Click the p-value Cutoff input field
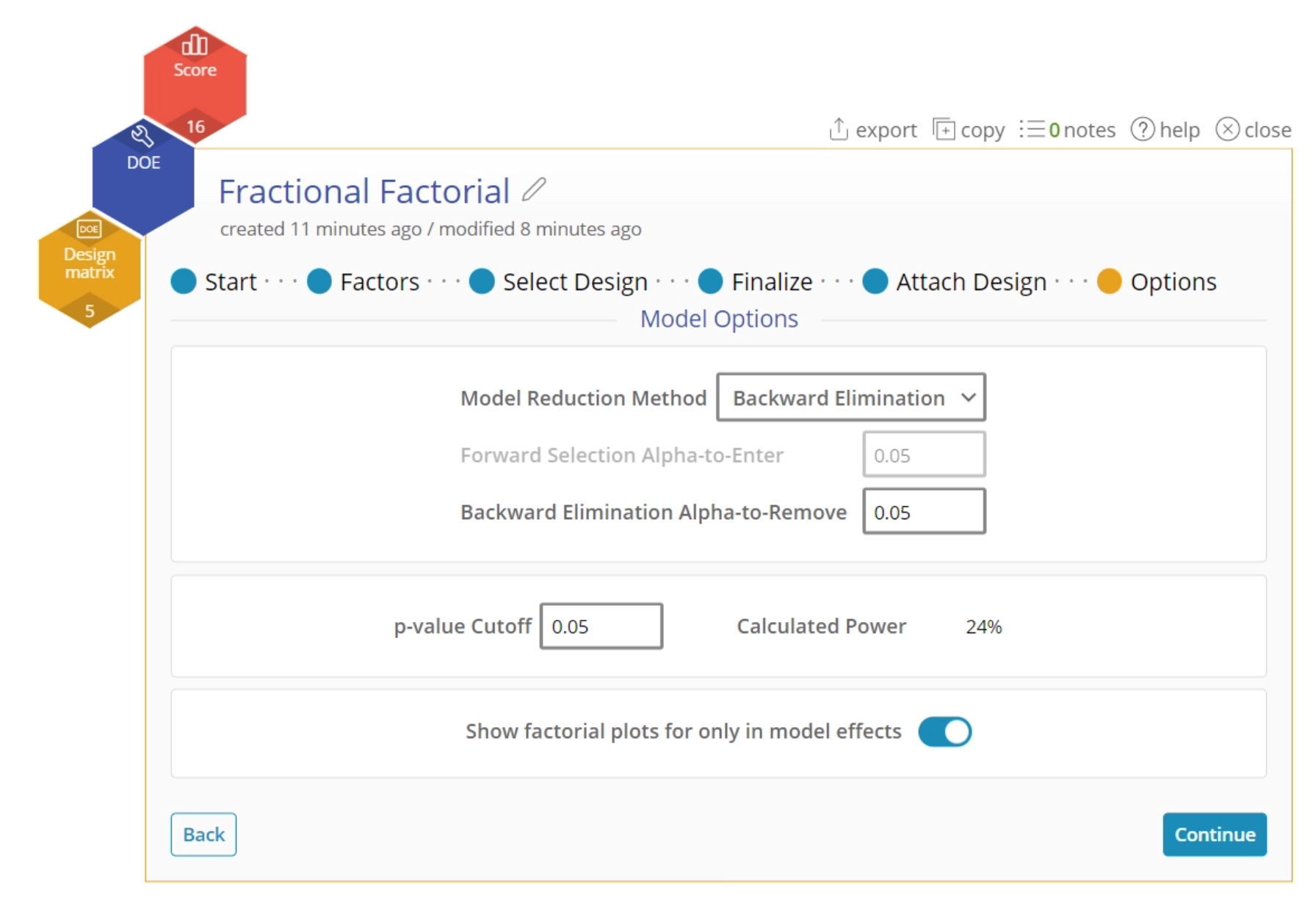The width and height of the screenshot is (1316, 907). coord(601,626)
